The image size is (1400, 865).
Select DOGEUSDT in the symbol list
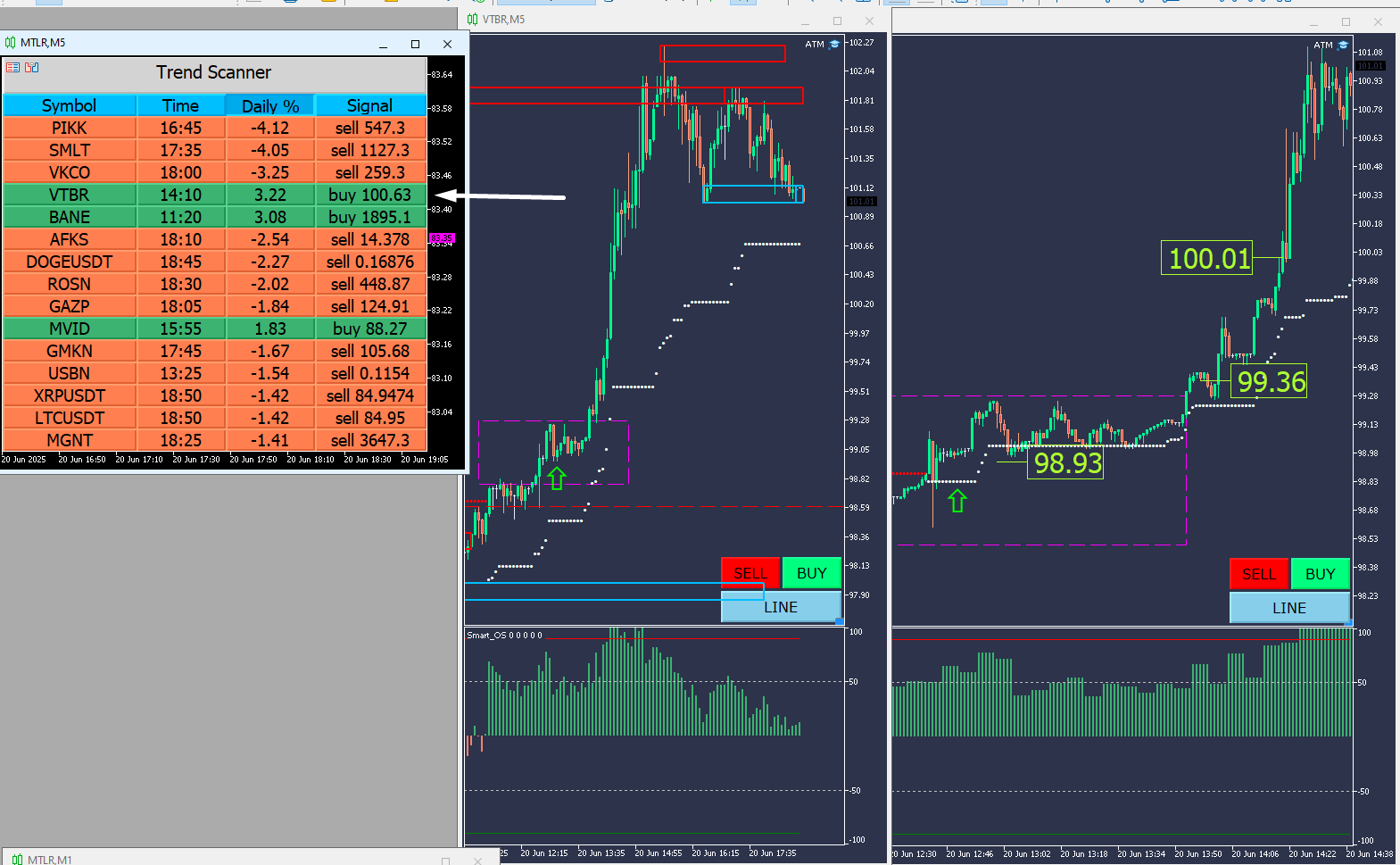click(x=70, y=262)
